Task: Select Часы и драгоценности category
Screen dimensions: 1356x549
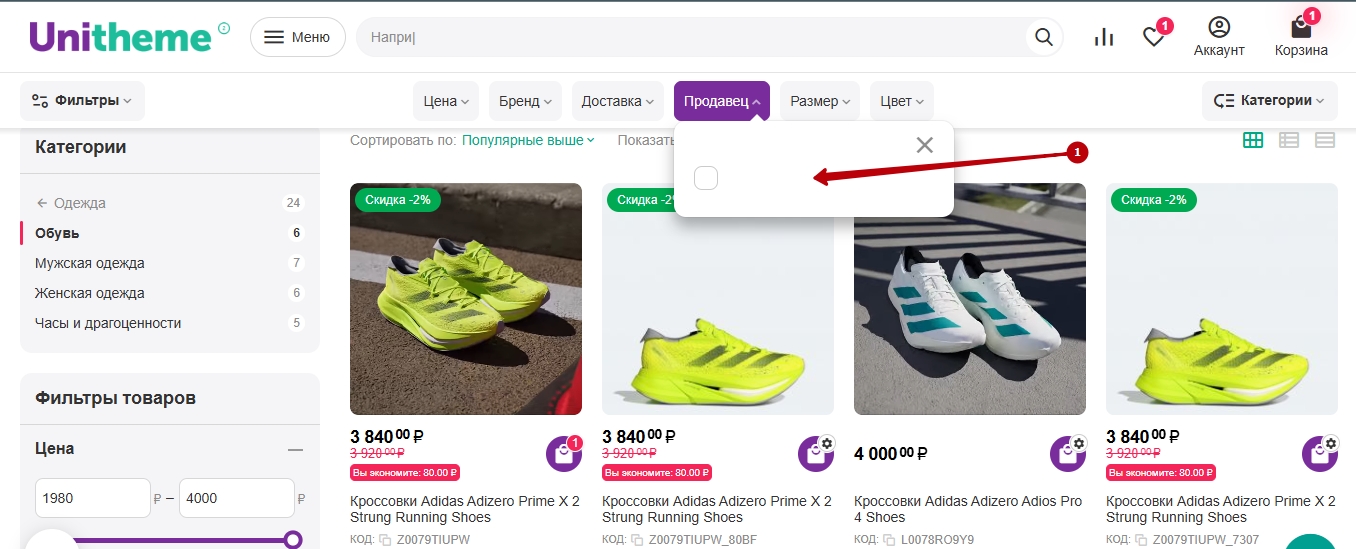Action: 108,323
